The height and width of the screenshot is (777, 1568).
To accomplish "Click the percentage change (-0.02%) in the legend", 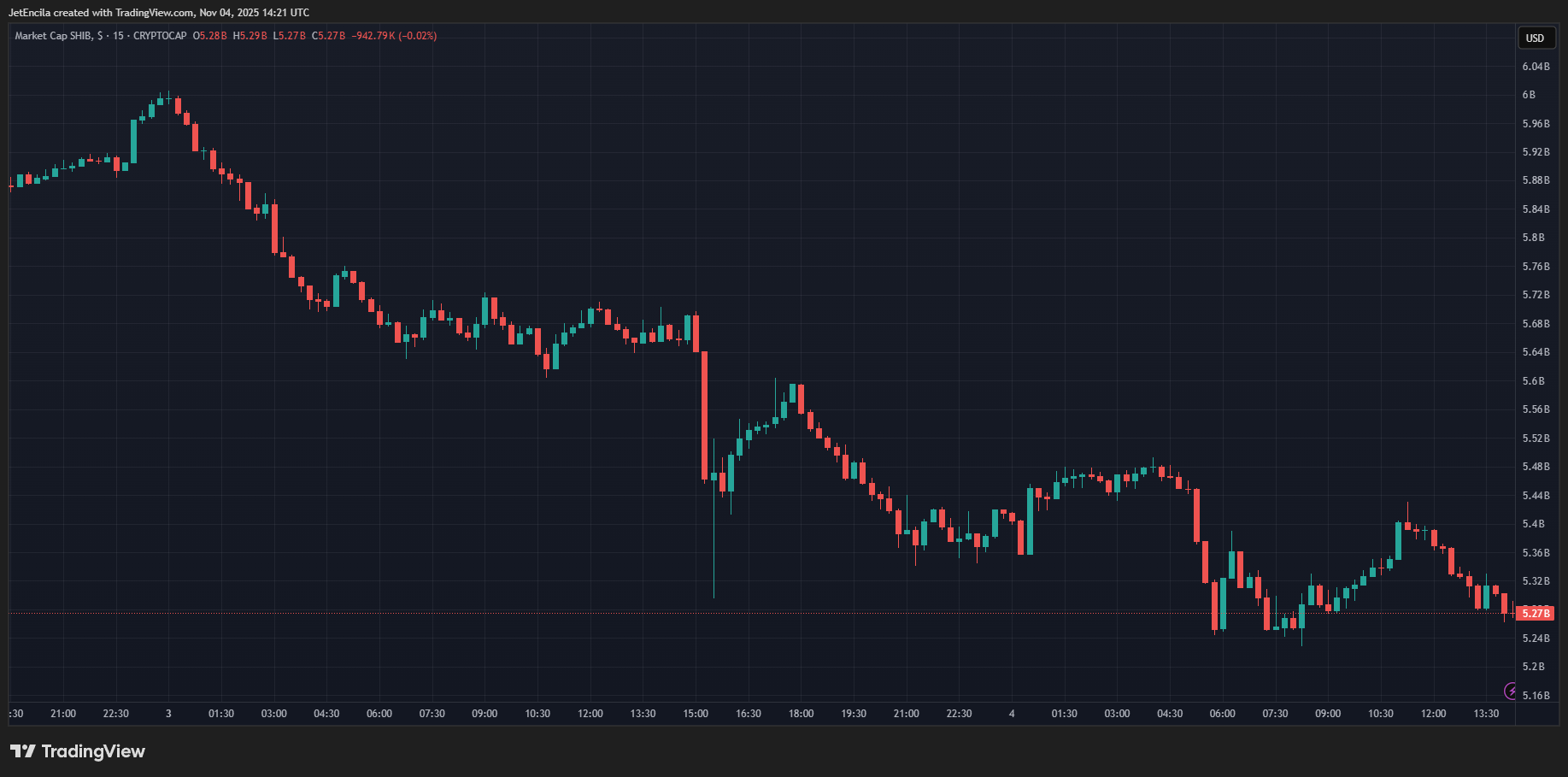I will point(416,36).
